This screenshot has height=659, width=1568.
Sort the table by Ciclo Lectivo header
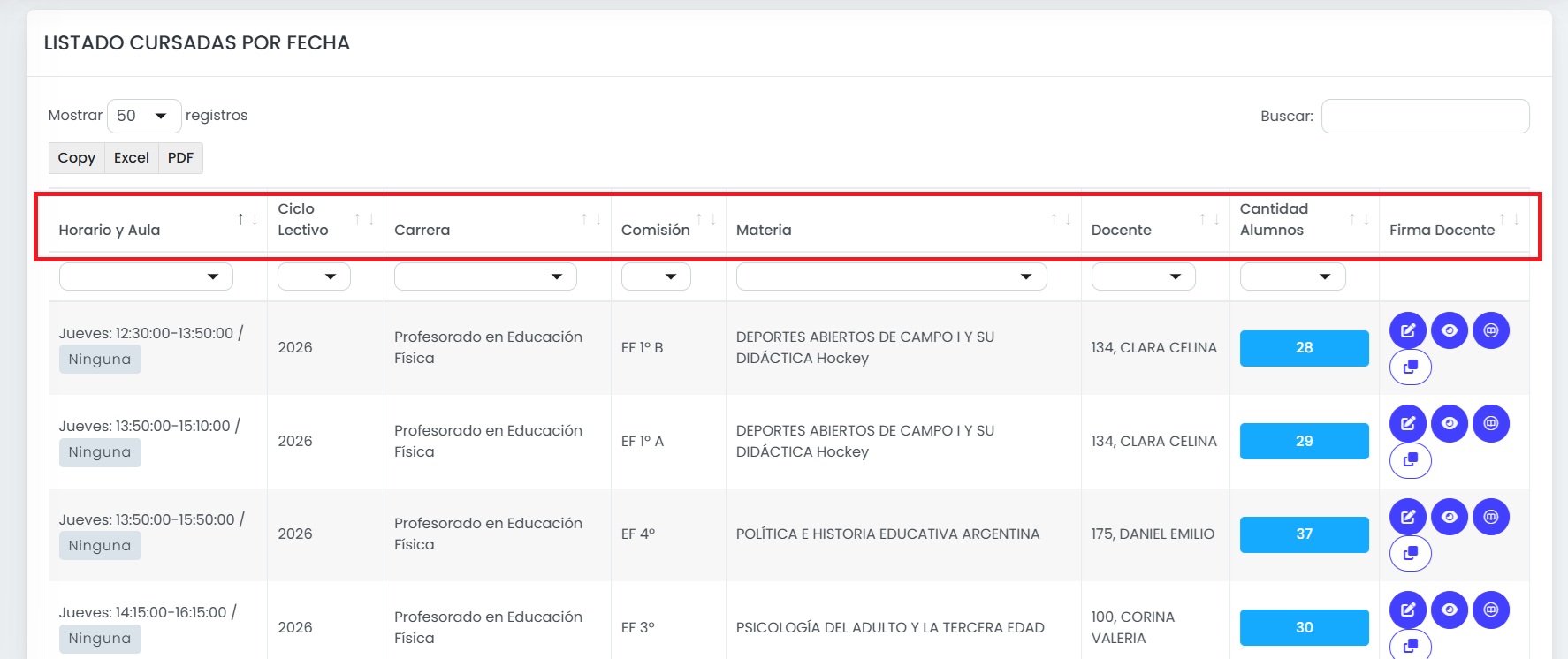tap(325, 220)
